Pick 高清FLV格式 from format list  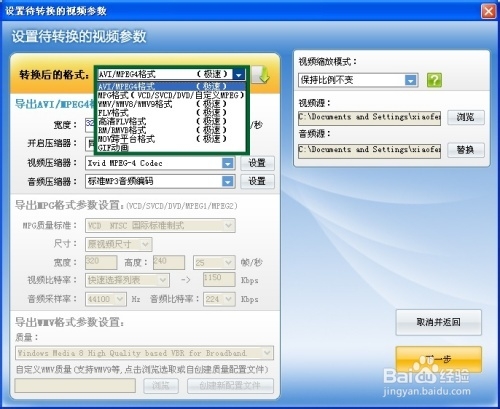[x=171, y=121]
